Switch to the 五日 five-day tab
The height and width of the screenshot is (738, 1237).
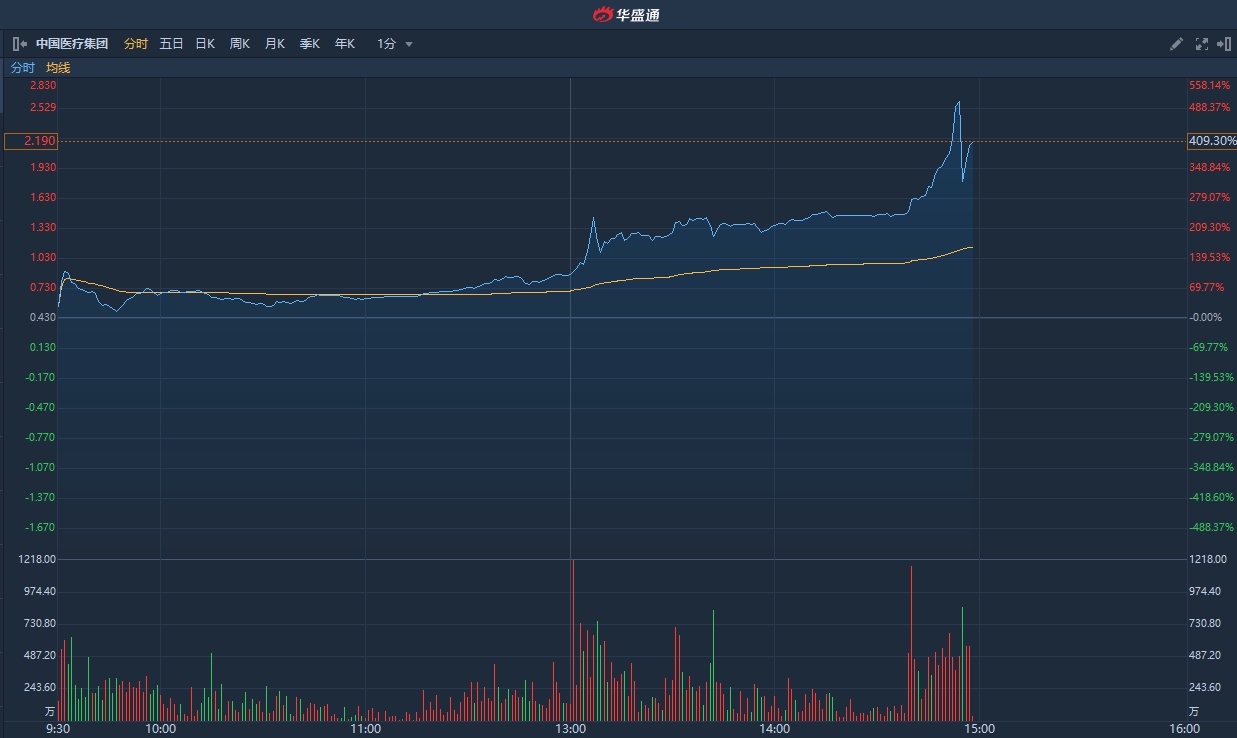171,44
